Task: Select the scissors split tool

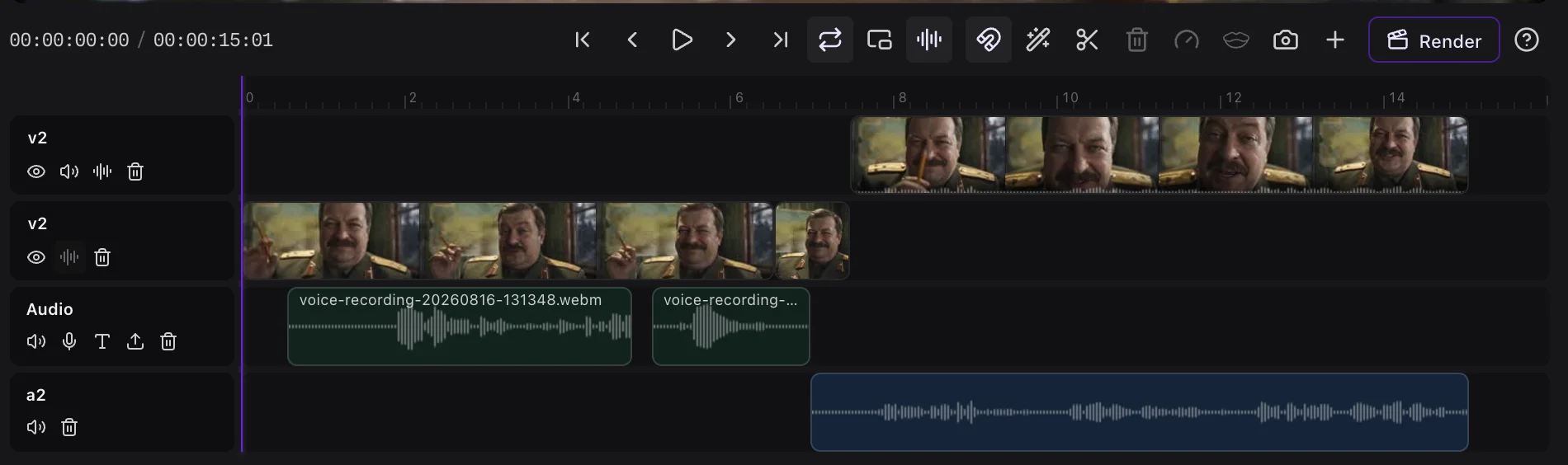Action: [1088, 40]
